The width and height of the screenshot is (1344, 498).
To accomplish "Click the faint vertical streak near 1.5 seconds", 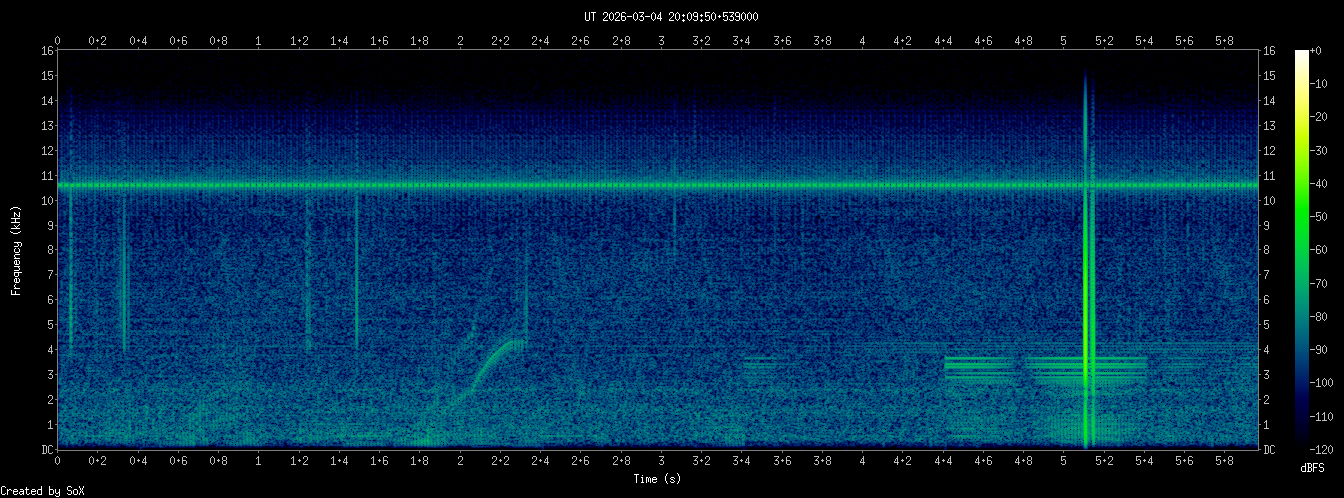I will 356,270.
